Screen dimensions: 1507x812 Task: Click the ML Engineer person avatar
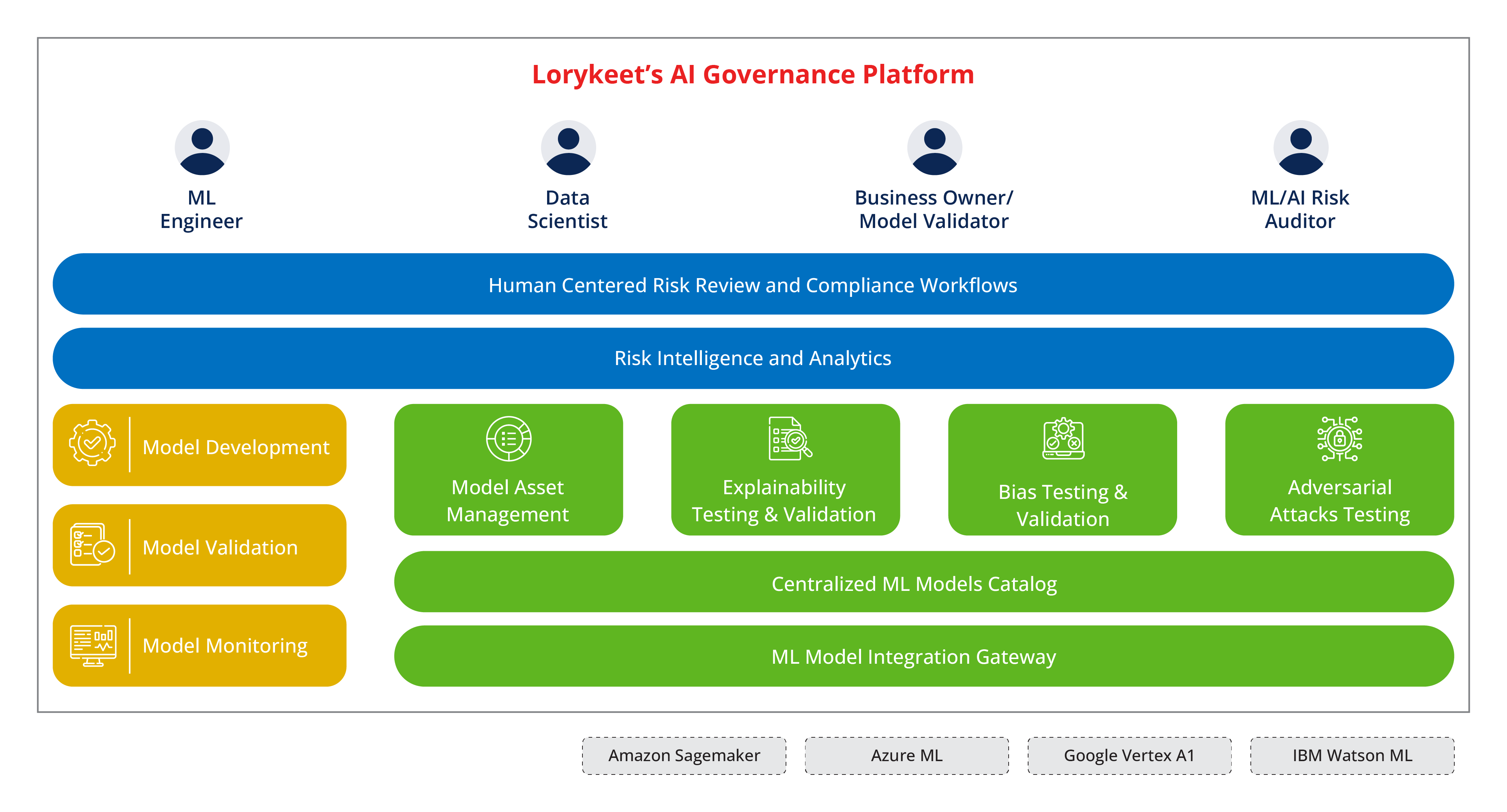202,148
